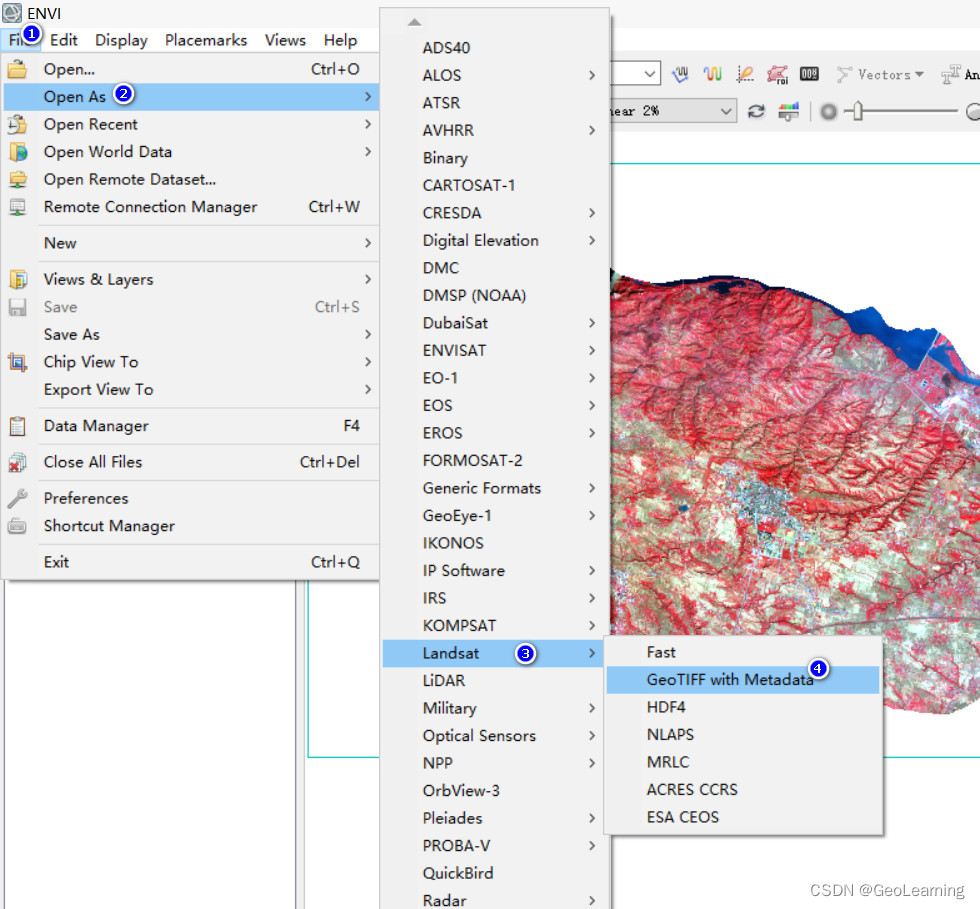Click the Chip View To icon

tap(18, 361)
